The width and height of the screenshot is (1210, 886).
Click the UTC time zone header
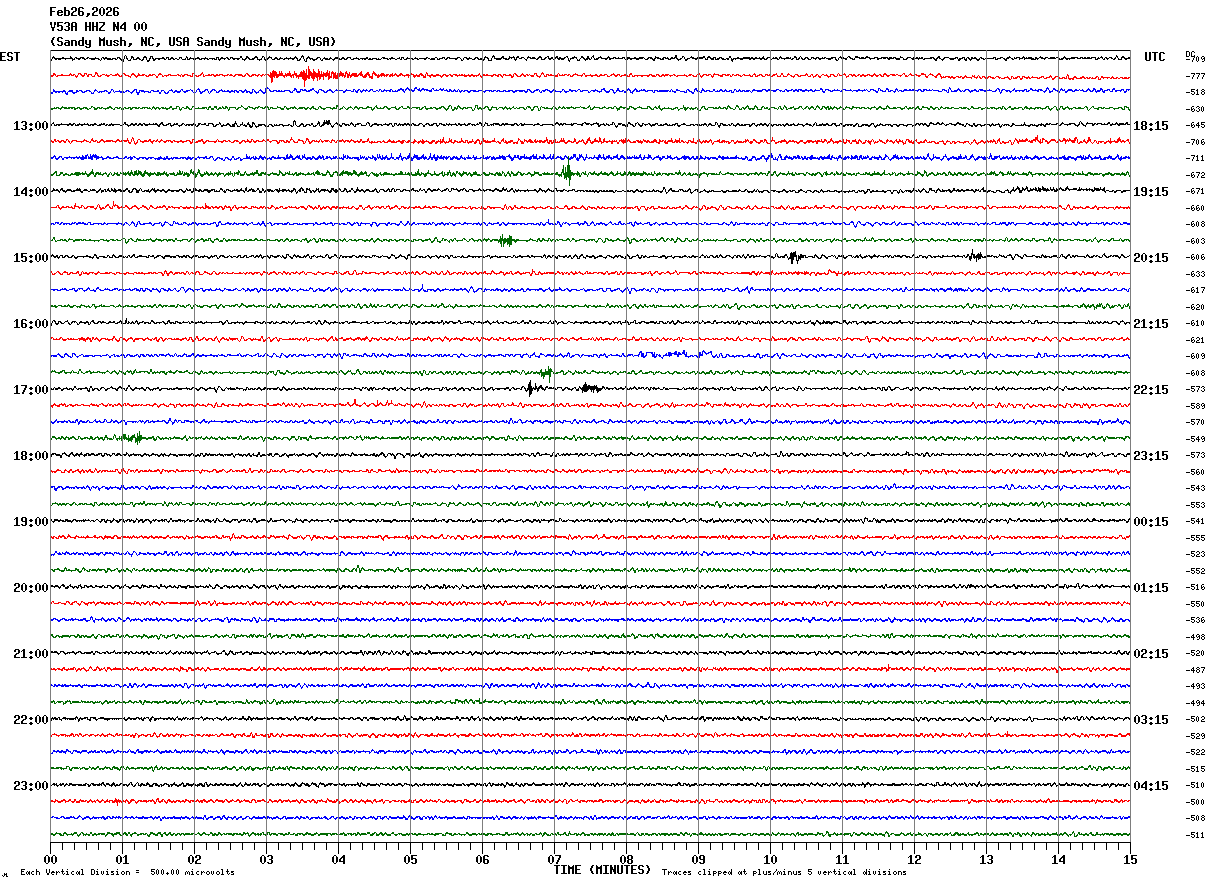click(x=1155, y=57)
